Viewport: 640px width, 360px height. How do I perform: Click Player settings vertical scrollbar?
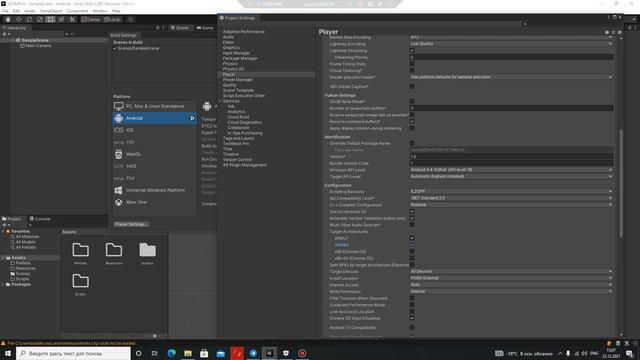pyautogui.click(x=621, y=183)
